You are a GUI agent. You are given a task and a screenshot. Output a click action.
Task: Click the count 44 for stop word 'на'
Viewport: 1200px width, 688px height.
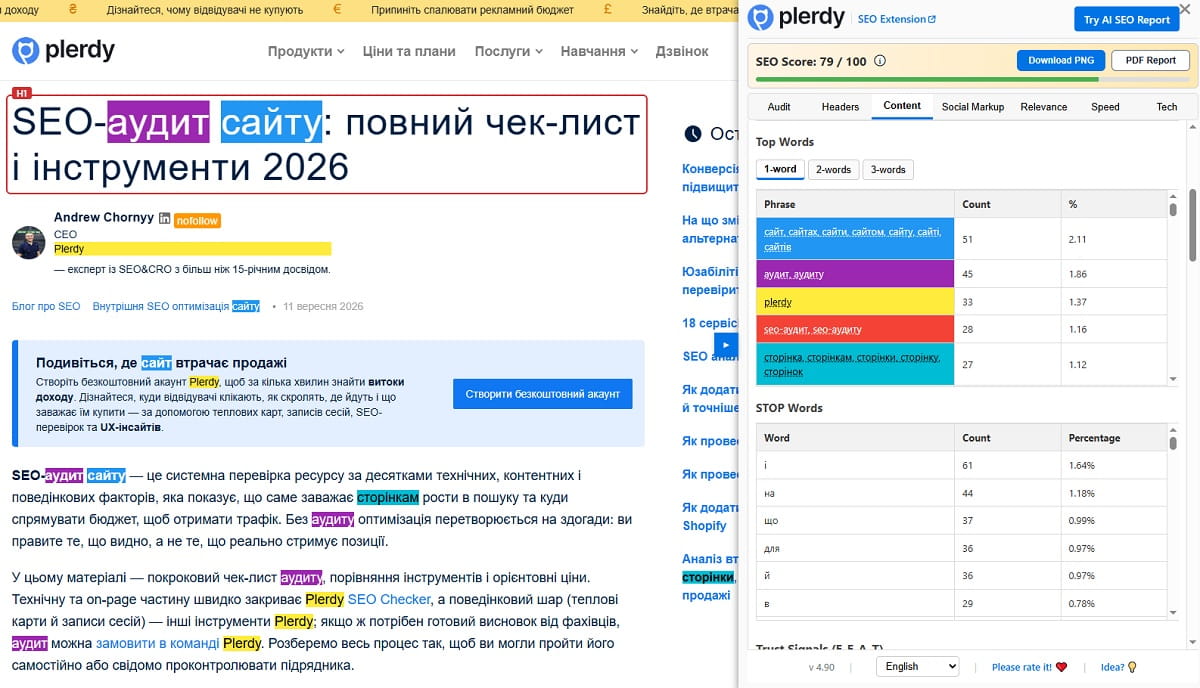pos(968,493)
